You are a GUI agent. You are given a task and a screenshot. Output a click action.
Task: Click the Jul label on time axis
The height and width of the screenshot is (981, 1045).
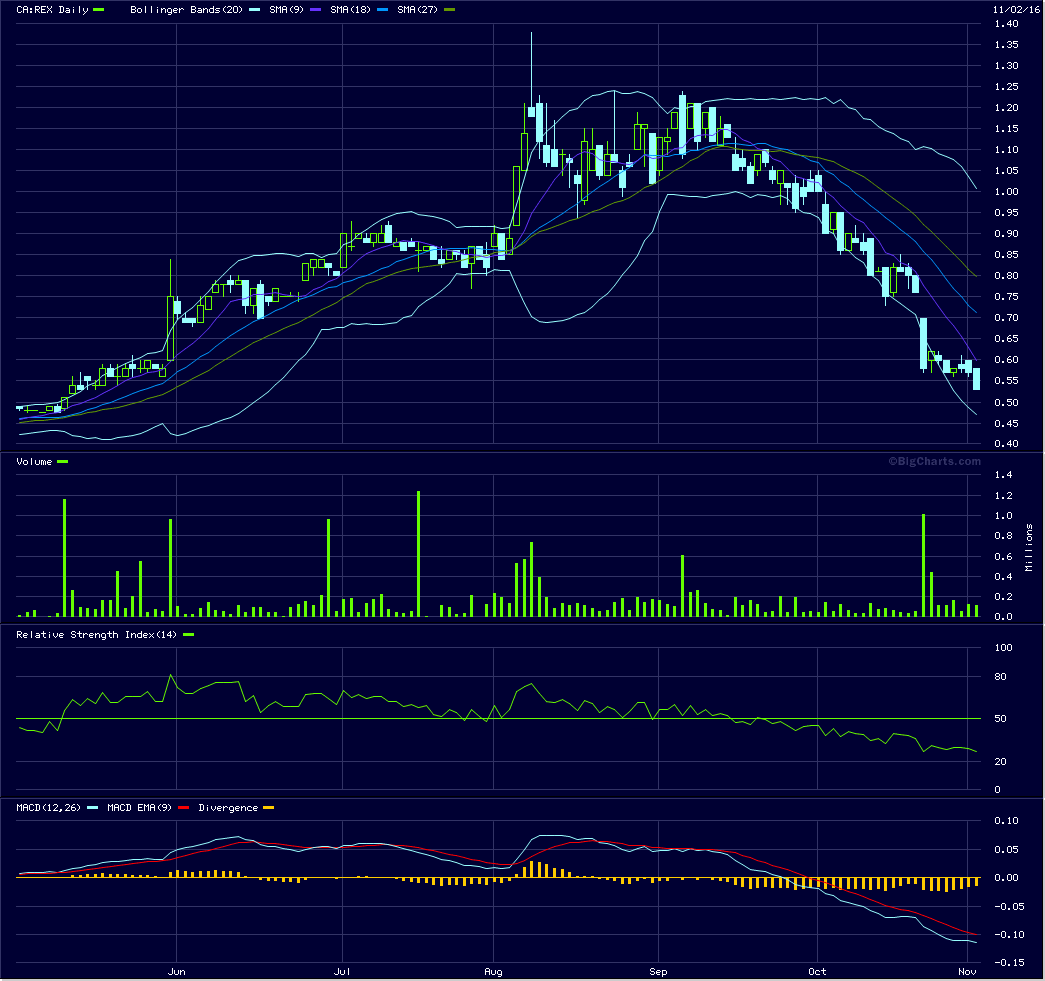pyautogui.click(x=342, y=972)
